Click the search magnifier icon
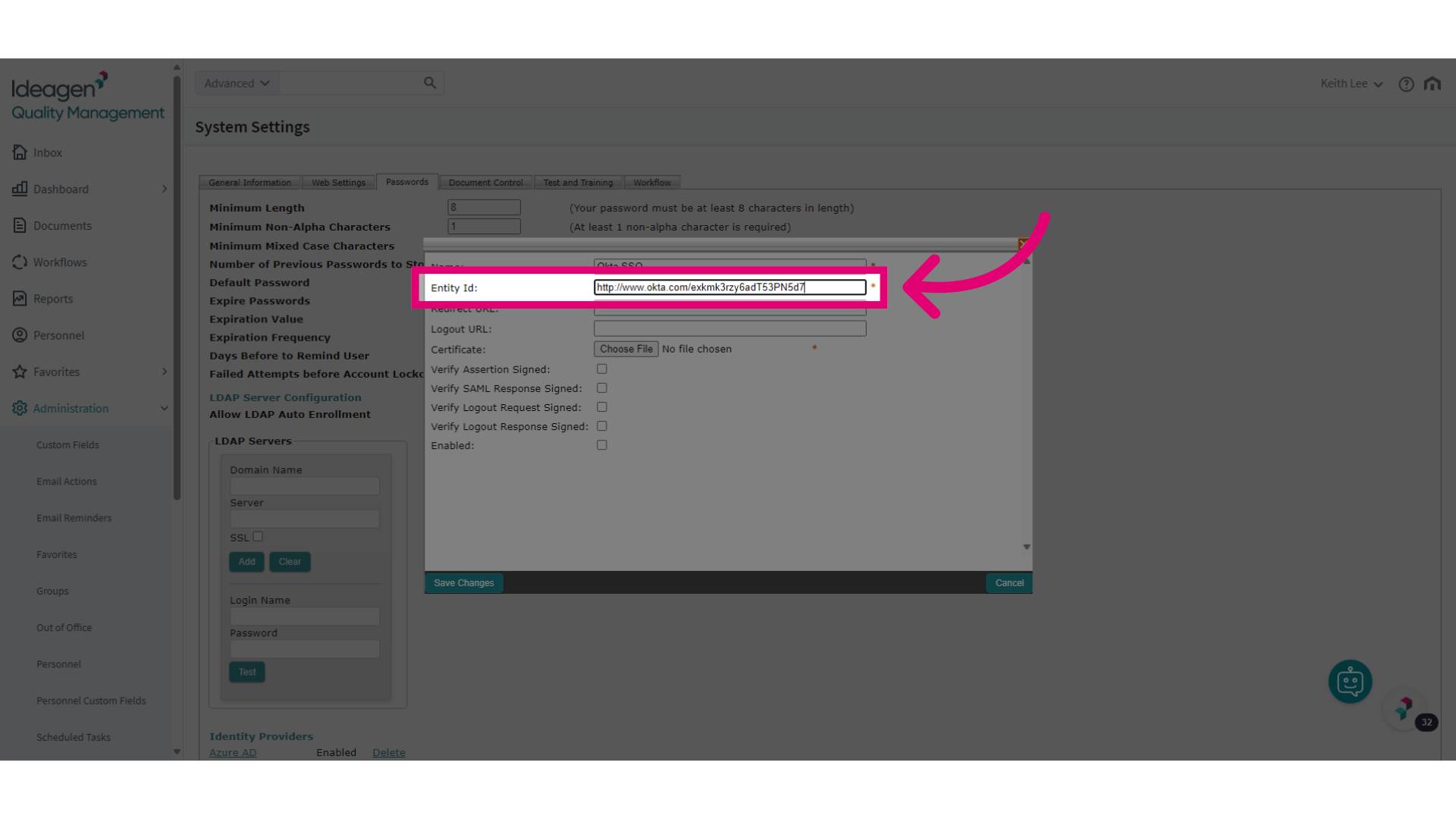The height and width of the screenshot is (819, 1456). pyautogui.click(x=430, y=83)
